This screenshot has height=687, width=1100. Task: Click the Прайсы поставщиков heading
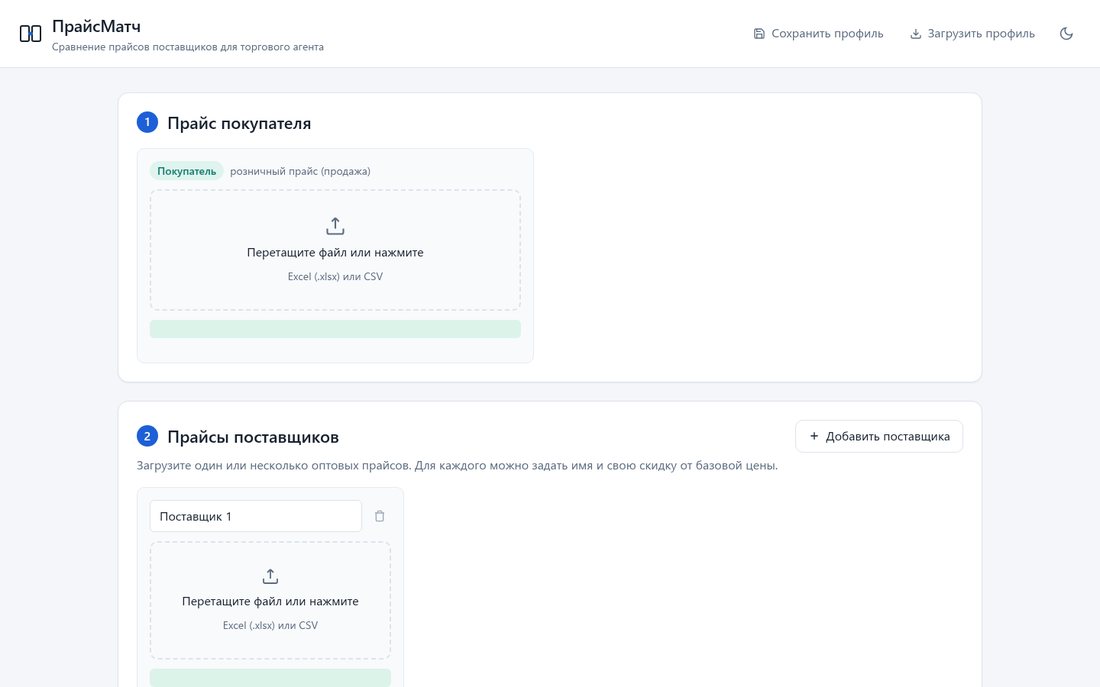point(253,437)
